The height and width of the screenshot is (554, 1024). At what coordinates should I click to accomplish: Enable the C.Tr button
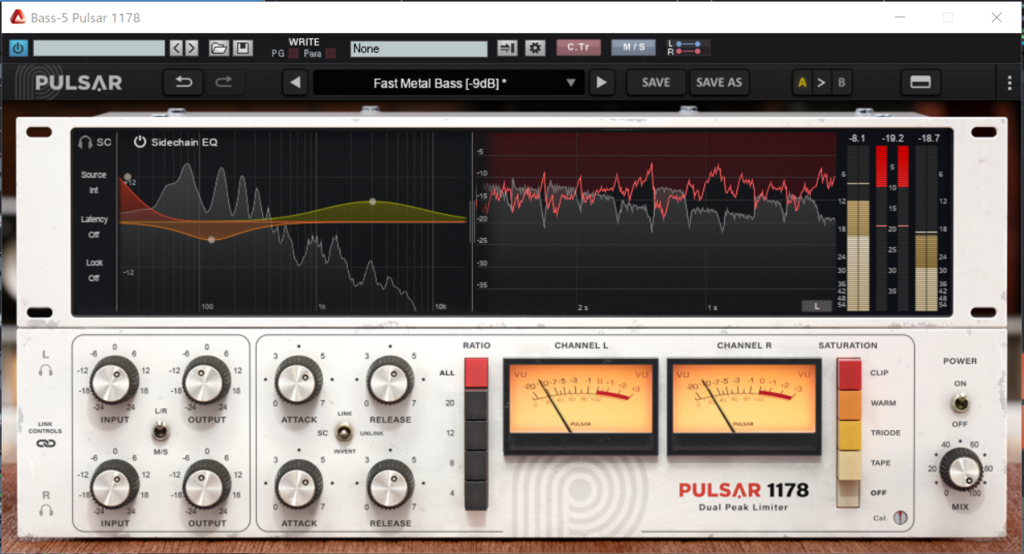coord(578,47)
